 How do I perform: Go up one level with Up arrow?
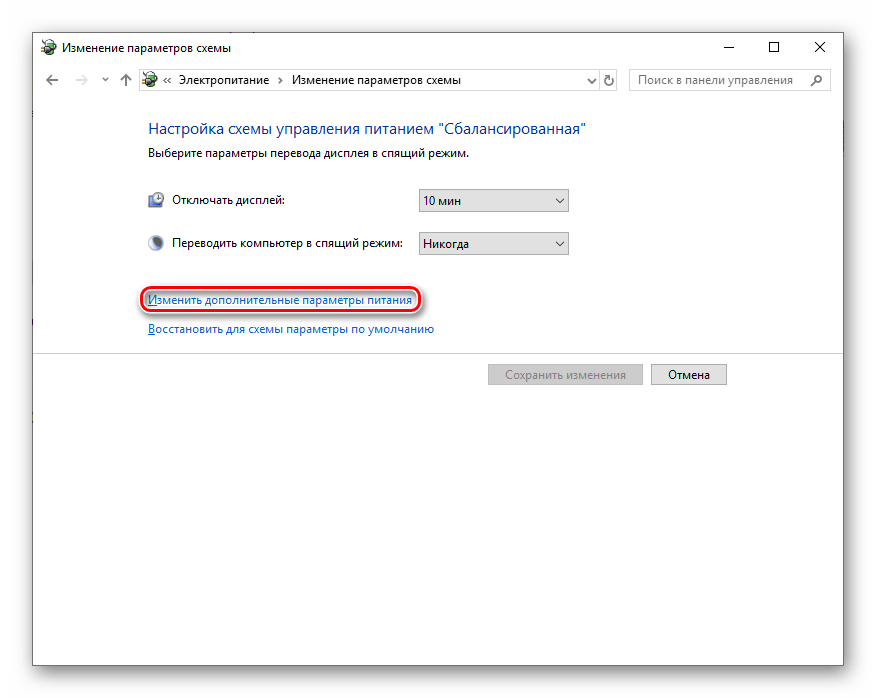[x=125, y=80]
